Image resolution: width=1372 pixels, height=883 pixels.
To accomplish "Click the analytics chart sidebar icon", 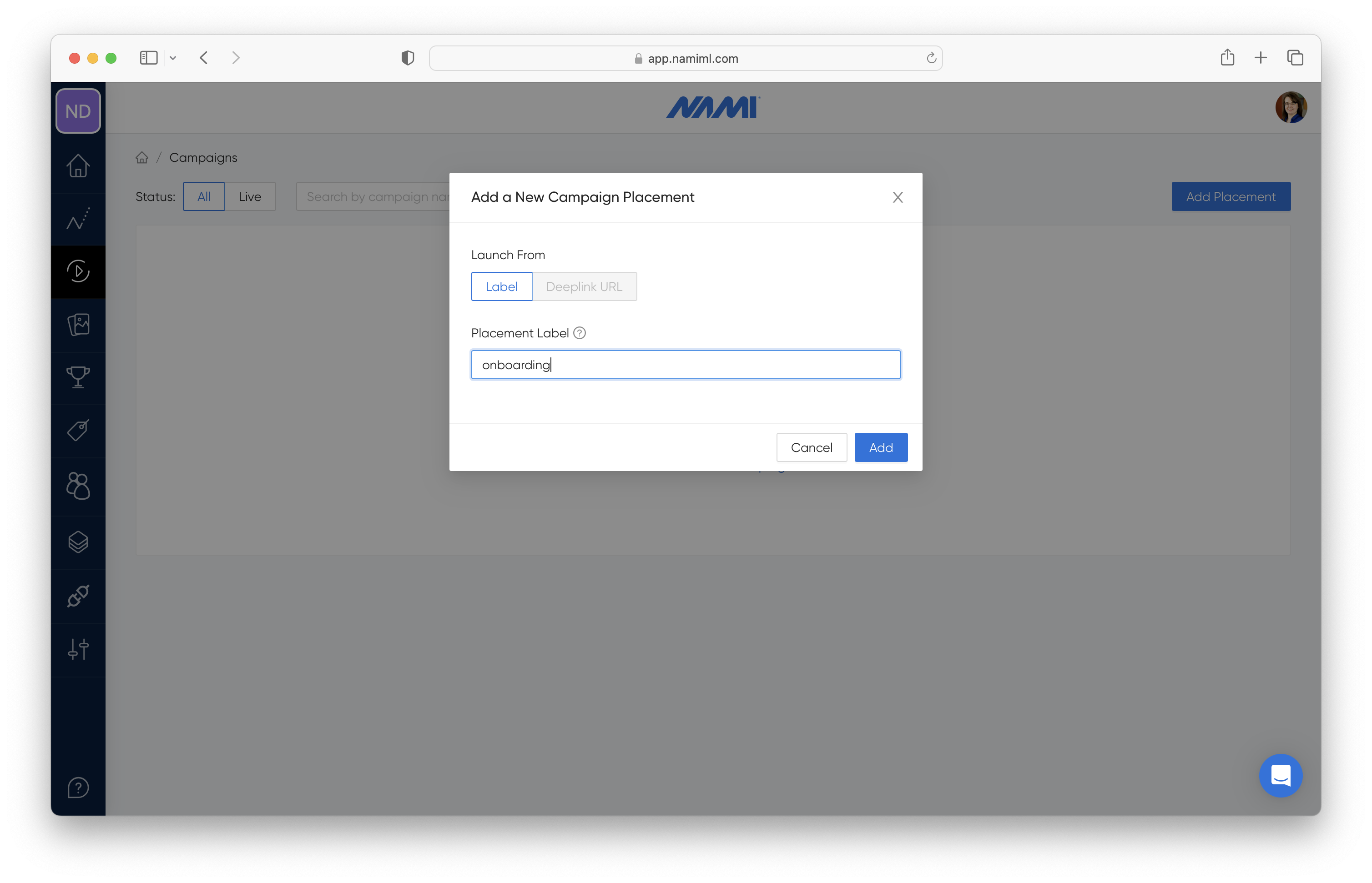I will pyautogui.click(x=78, y=219).
